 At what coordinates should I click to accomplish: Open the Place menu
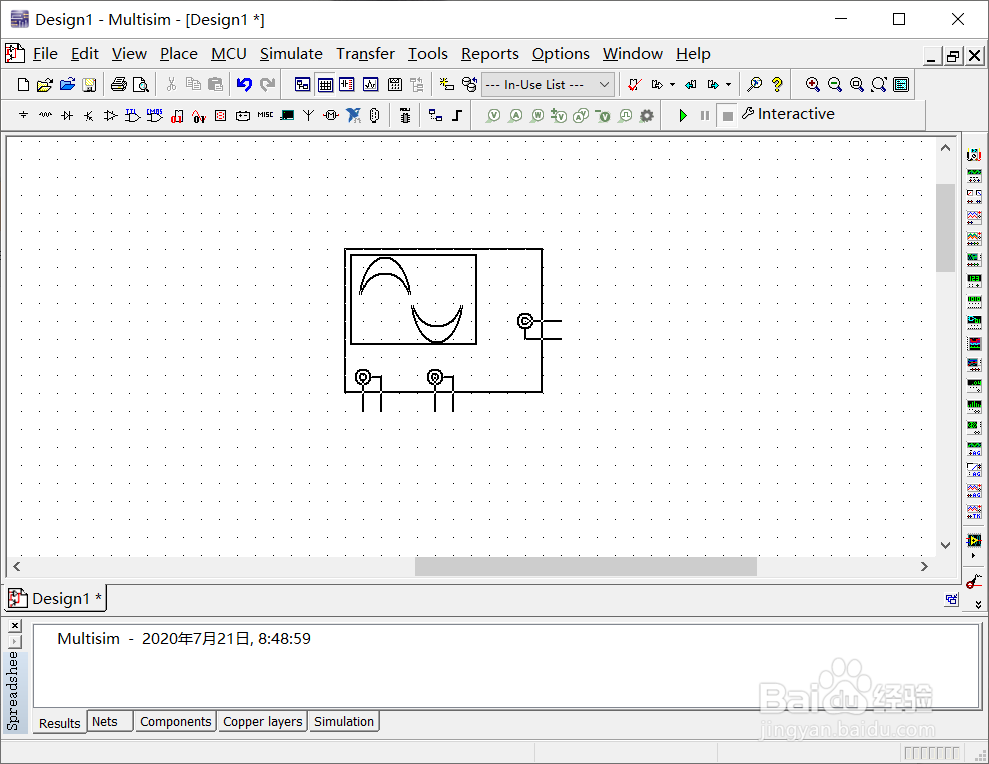coord(178,54)
